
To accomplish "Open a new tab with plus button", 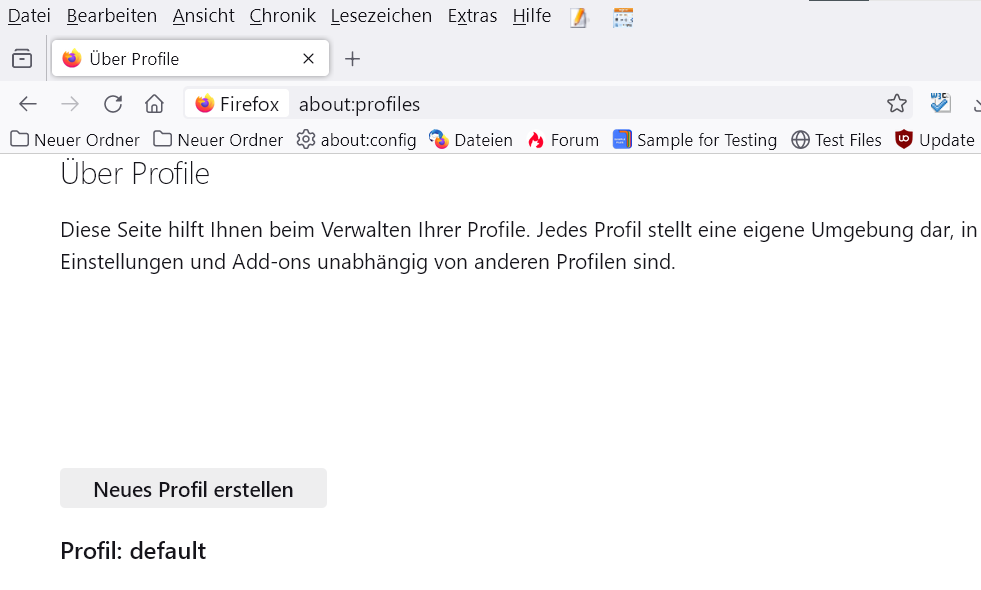I will tap(352, 59).
